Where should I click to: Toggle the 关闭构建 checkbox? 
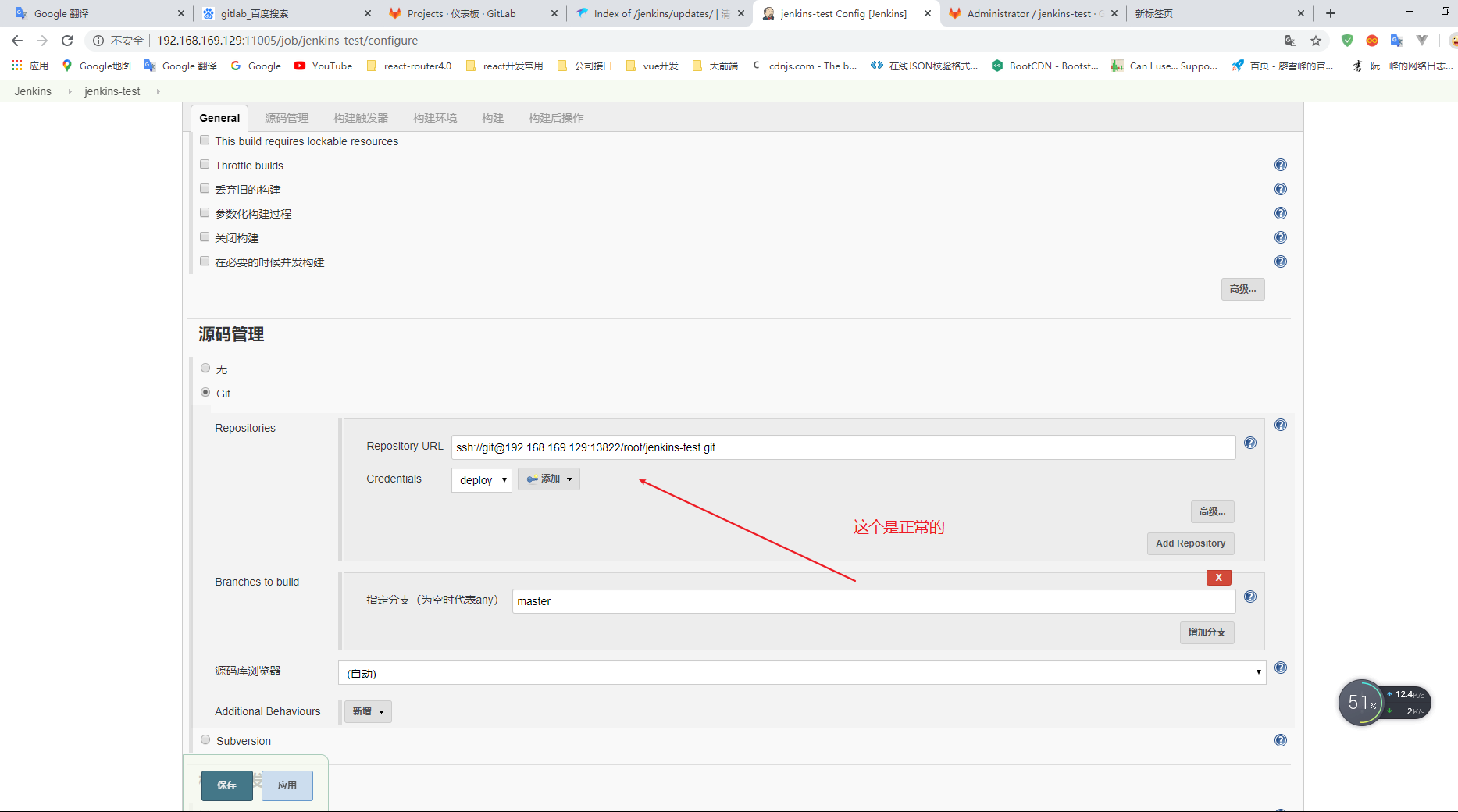[205, 237]
